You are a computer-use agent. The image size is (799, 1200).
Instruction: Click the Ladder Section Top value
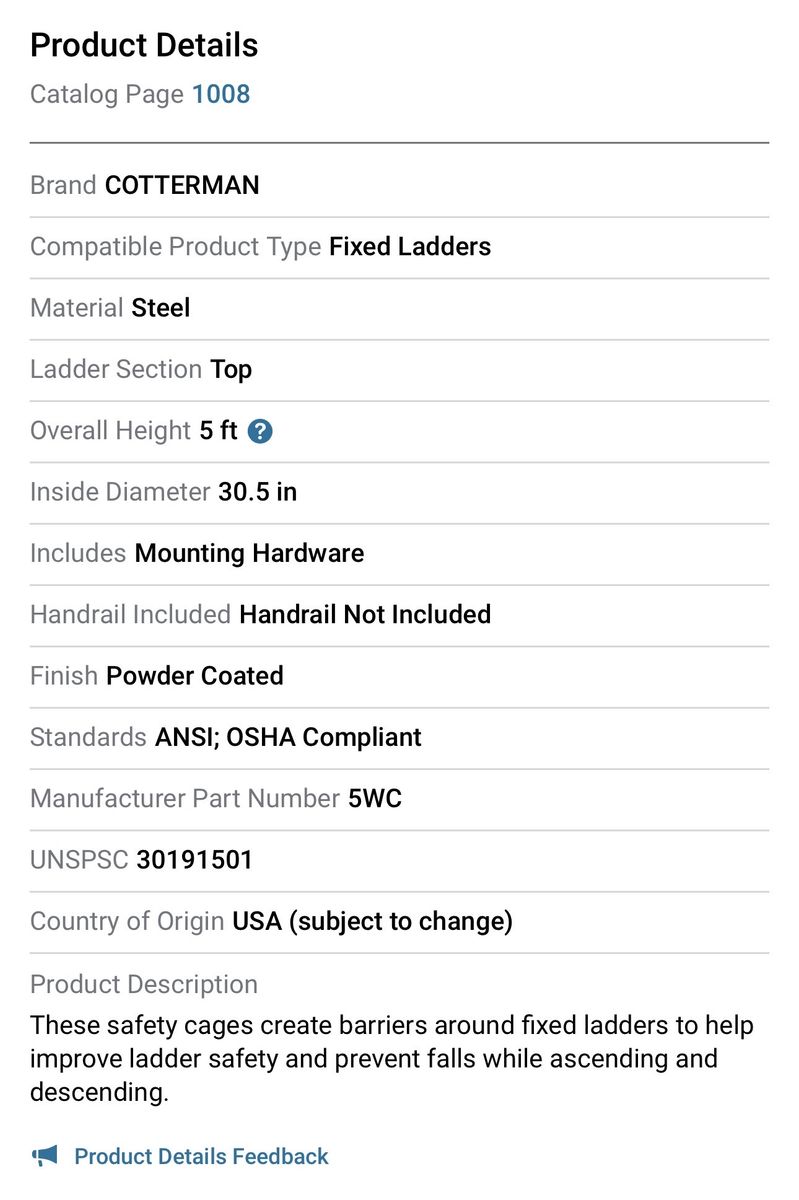click(231, 369)
